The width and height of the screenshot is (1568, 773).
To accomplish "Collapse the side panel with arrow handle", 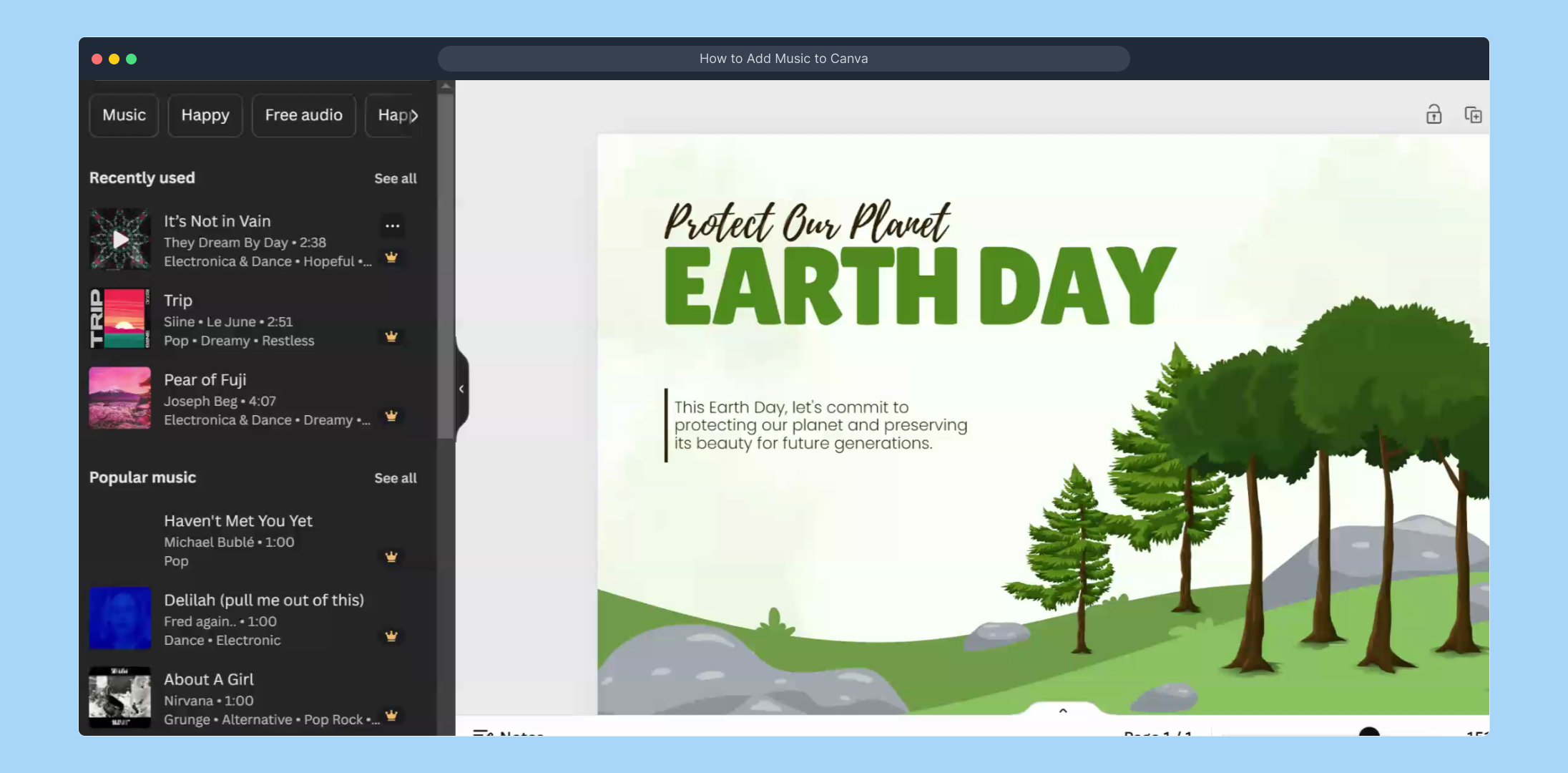I will coord(461,389).
